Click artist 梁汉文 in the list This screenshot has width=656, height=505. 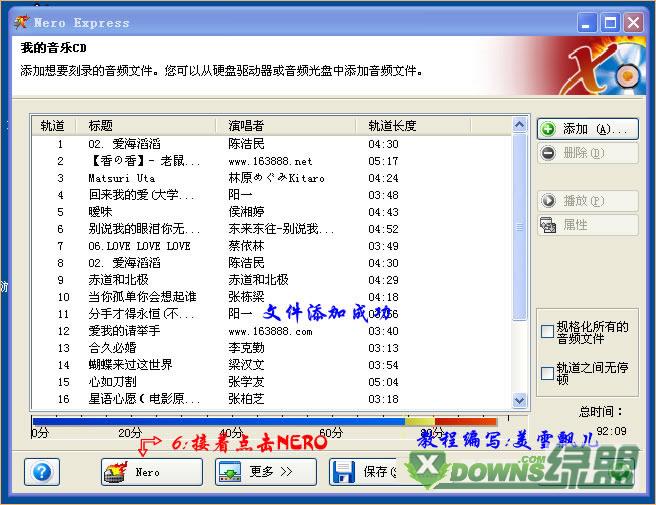[x=246, y=365]
